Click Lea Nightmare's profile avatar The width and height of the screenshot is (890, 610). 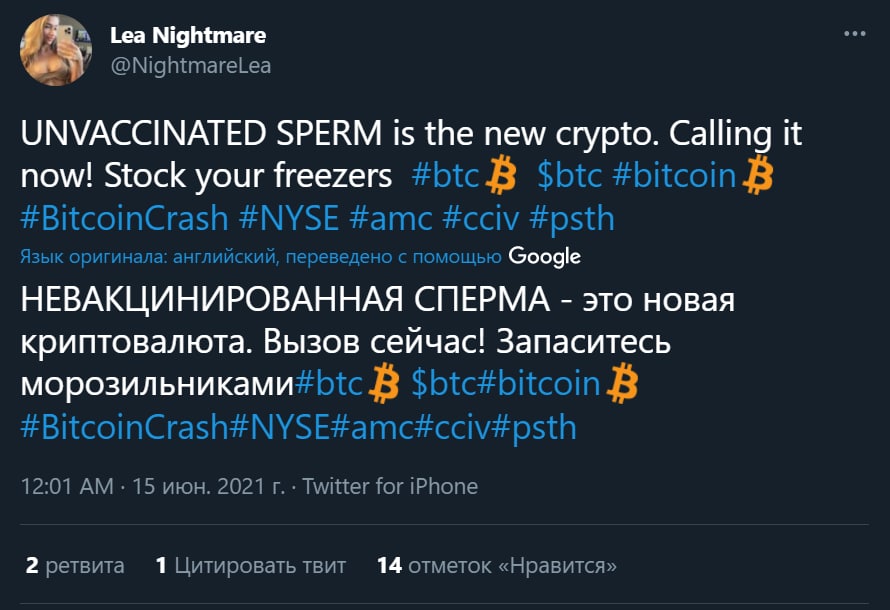(56, 50)
